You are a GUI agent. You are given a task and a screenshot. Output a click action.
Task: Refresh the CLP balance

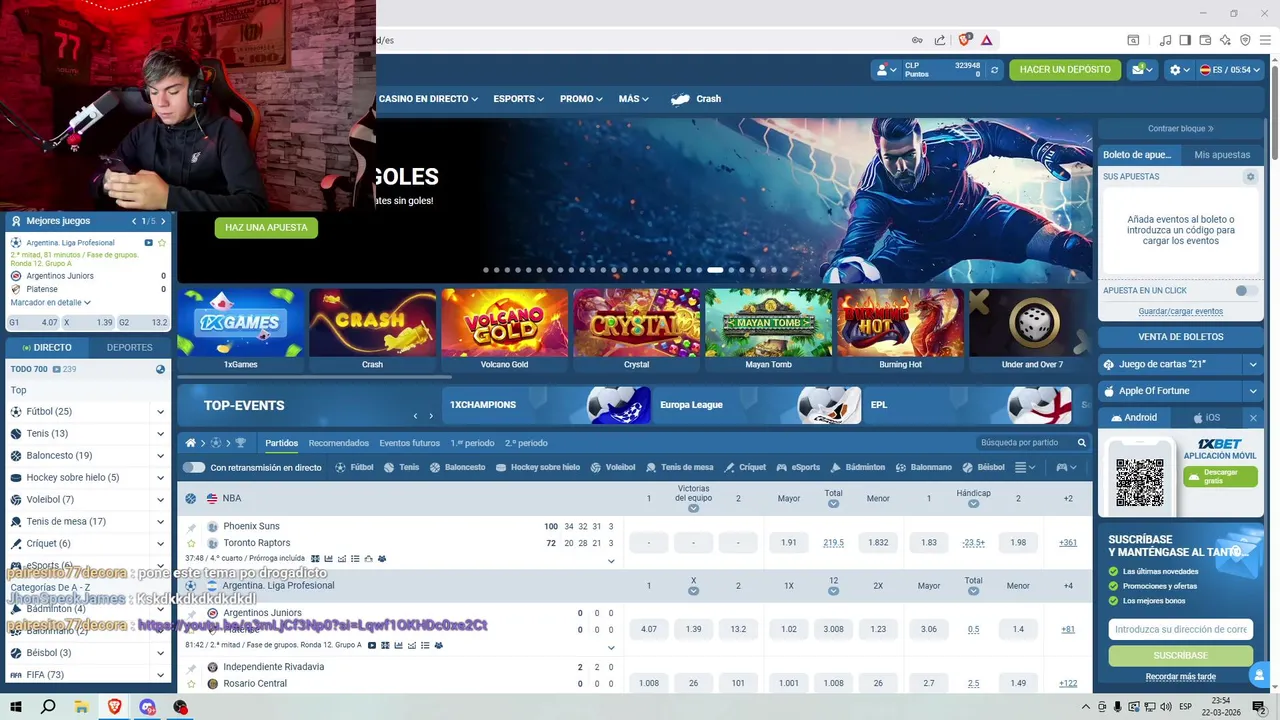point(994,70)
